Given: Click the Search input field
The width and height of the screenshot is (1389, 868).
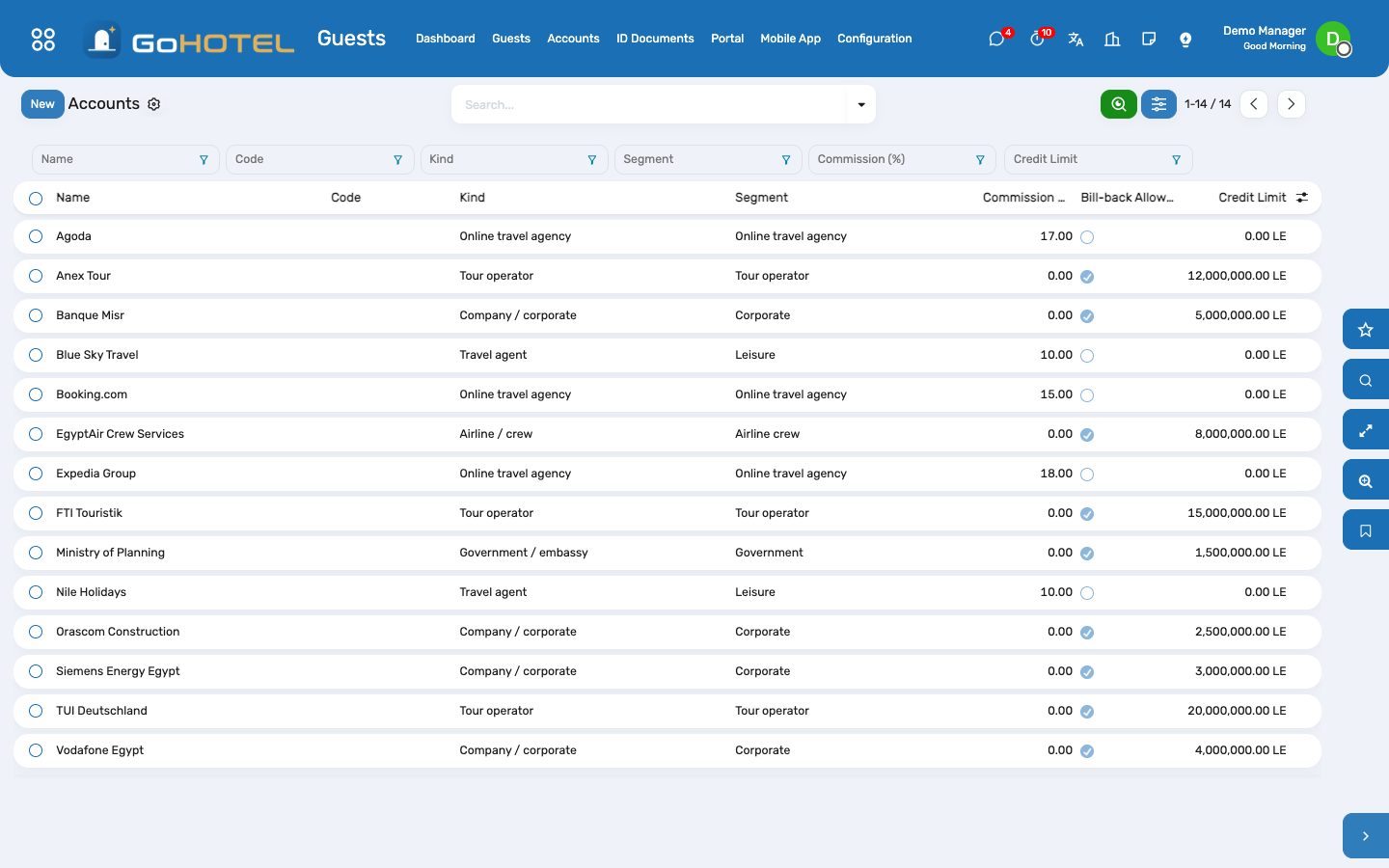Looking at the screenshot, I should [651, 104].
